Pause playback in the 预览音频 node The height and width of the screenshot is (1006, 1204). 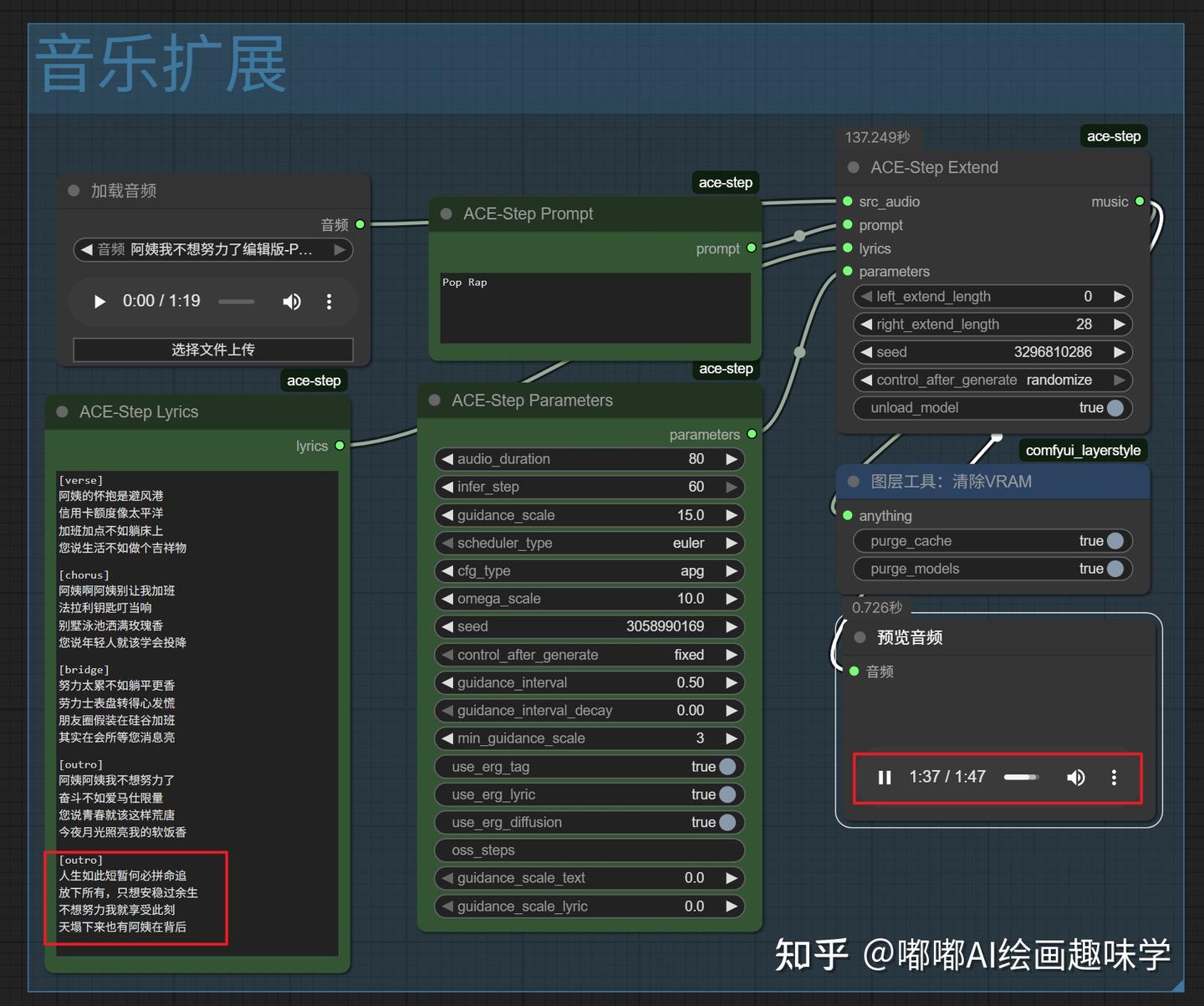pos(884,777)
